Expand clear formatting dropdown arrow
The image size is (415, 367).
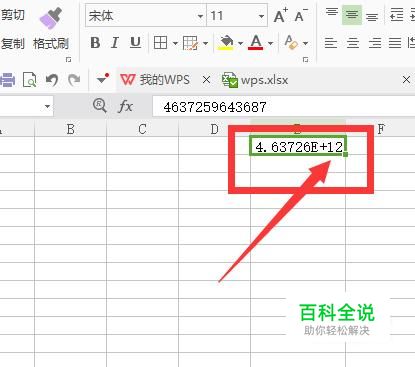point(305,43)
